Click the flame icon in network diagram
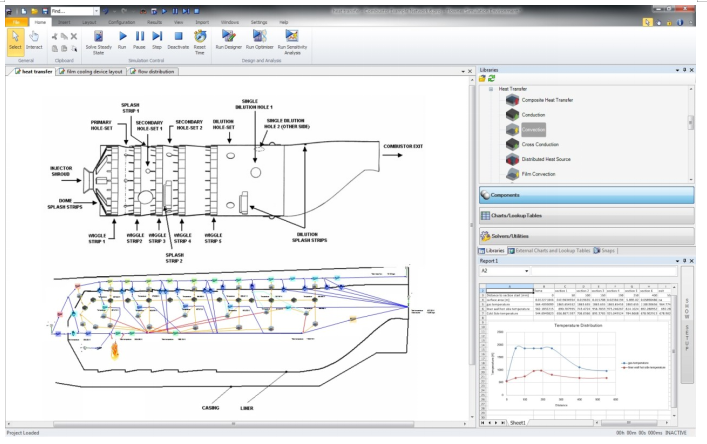Screen dimensions: 707x444 click(x=115, y=350)
